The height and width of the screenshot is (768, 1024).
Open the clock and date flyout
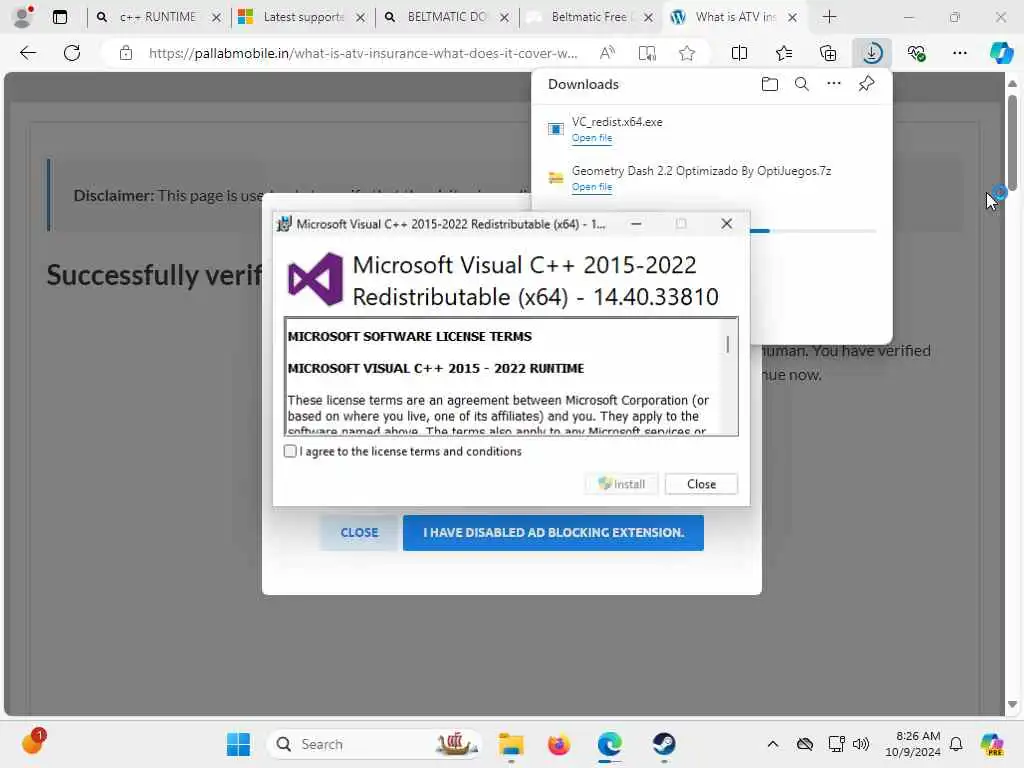click(x=912, y=744)
